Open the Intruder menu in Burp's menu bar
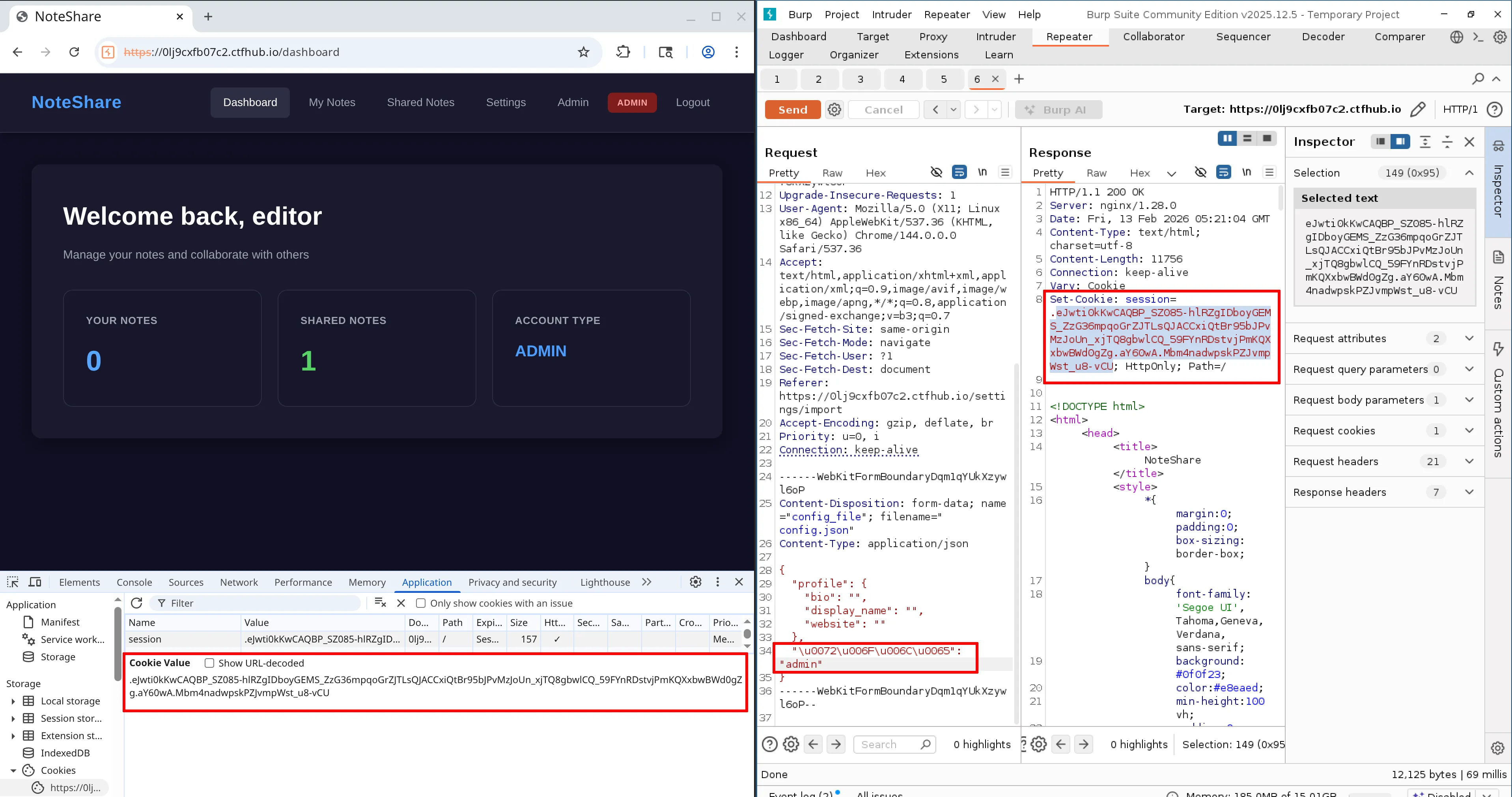 tap(892, 14)
